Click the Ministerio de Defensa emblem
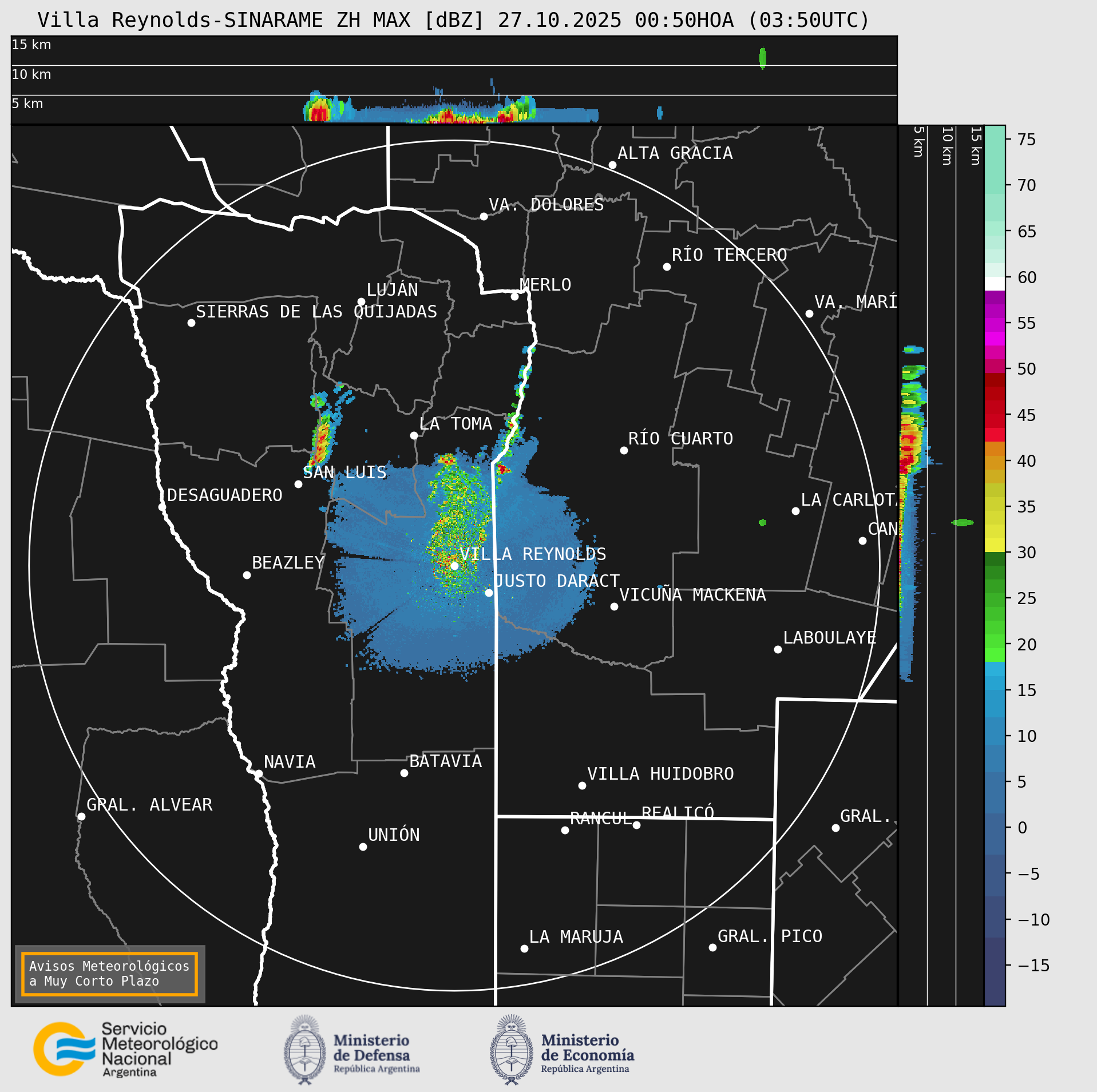 click(x=305, y=1050)
